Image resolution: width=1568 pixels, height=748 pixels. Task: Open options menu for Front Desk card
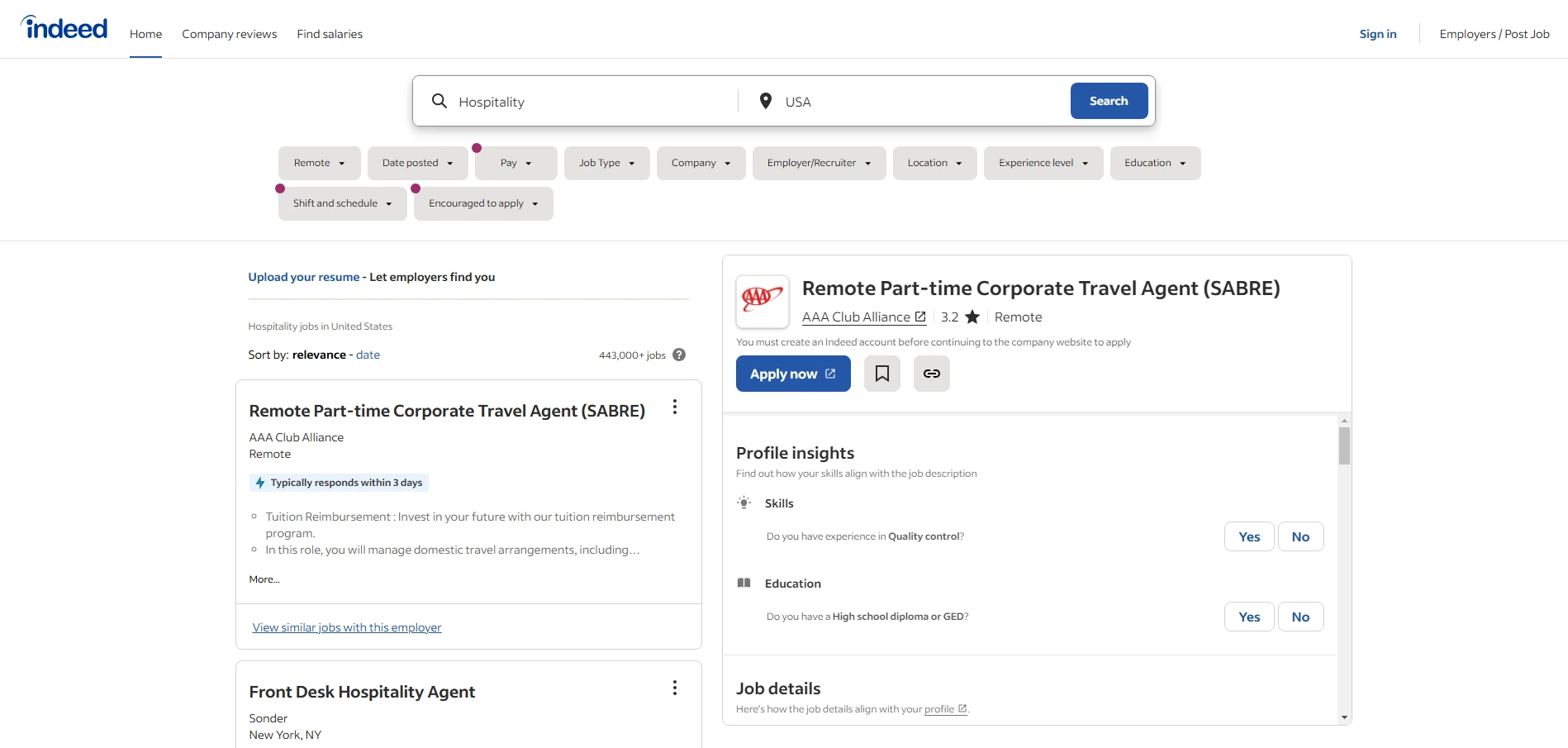point(675,688)
